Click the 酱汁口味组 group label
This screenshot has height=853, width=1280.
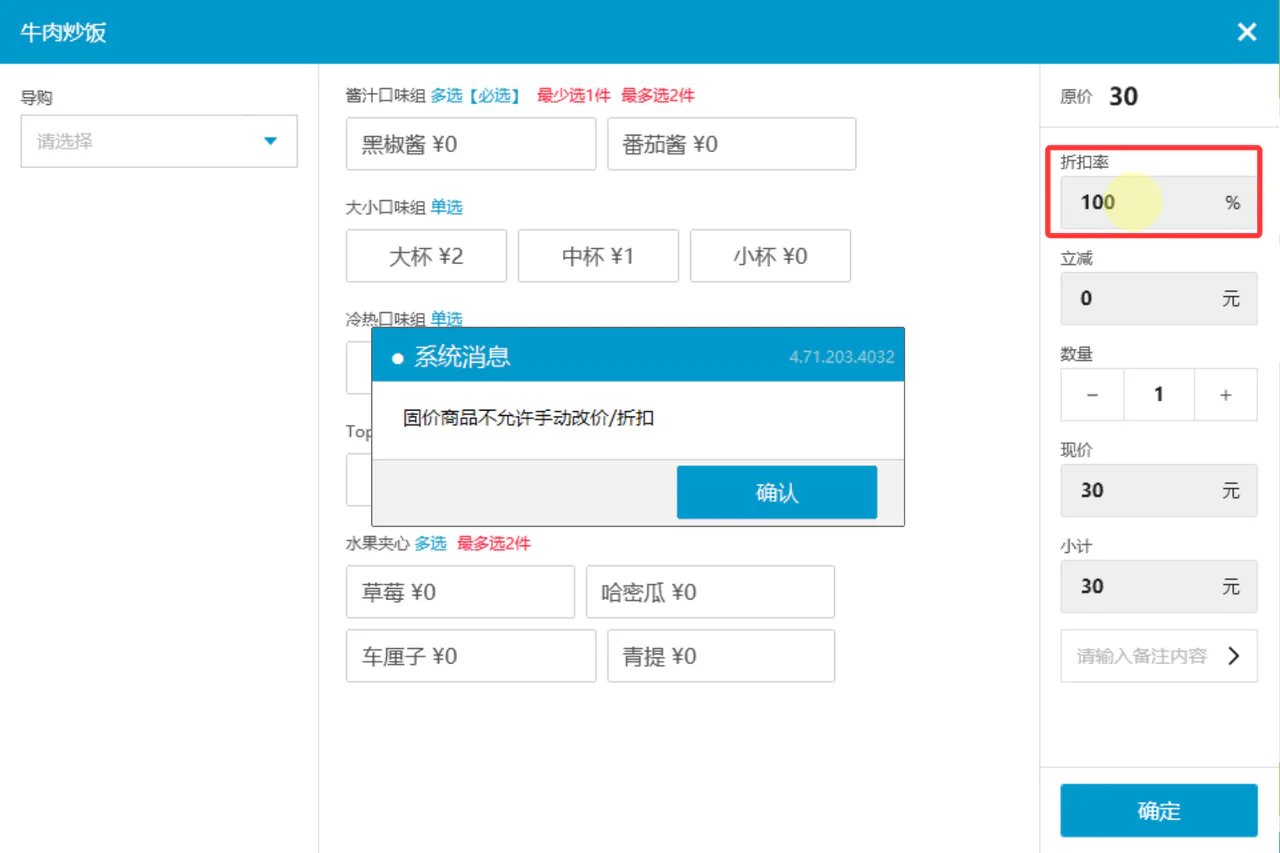[x=386, y=96]
